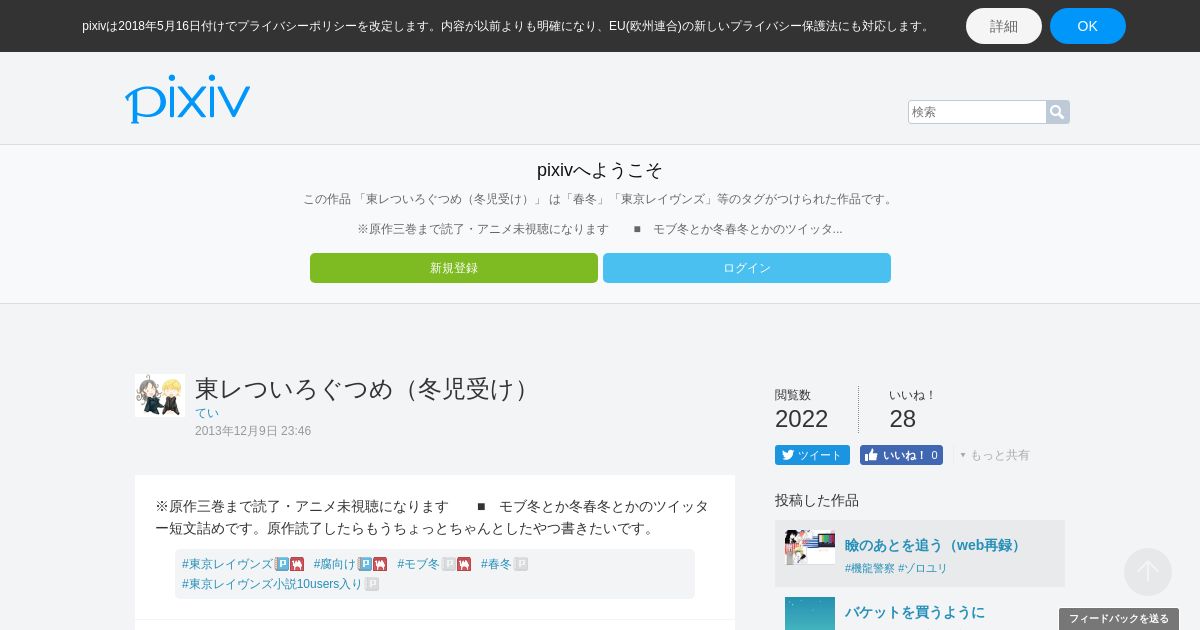The image size is (1200, 630).
Task: Focus the 検索 search field
Action: 977,112
